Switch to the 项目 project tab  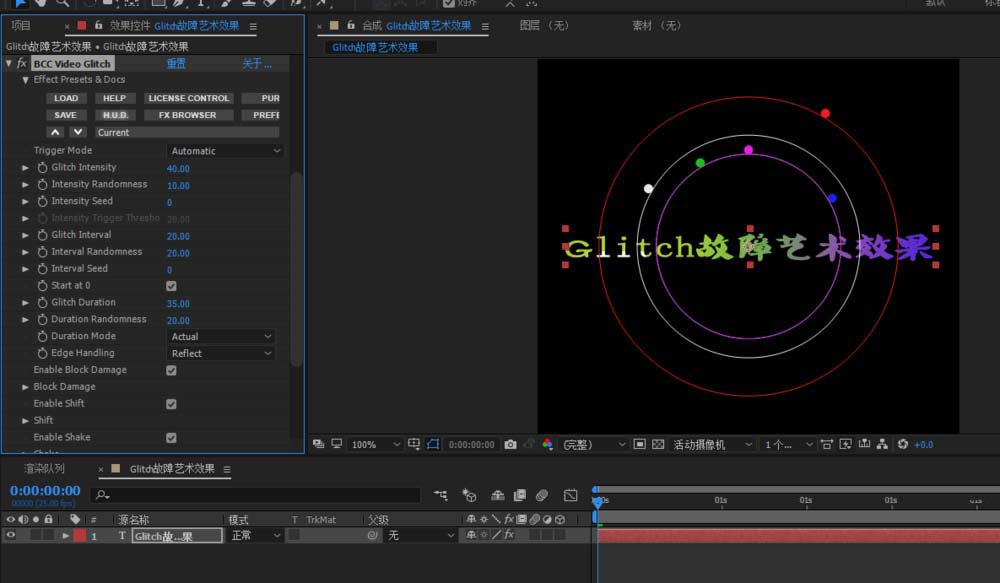click(x=21, y=25)
